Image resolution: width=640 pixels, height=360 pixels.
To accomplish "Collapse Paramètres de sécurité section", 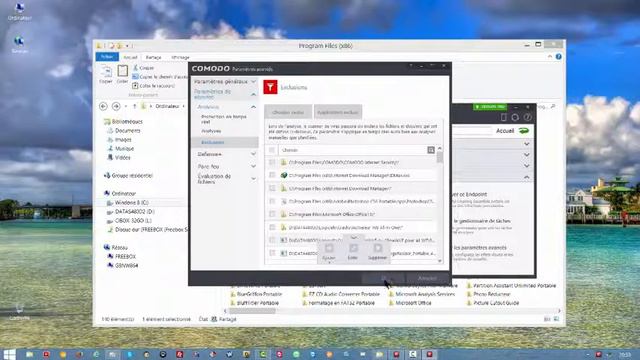I will (x=253, y=94).
